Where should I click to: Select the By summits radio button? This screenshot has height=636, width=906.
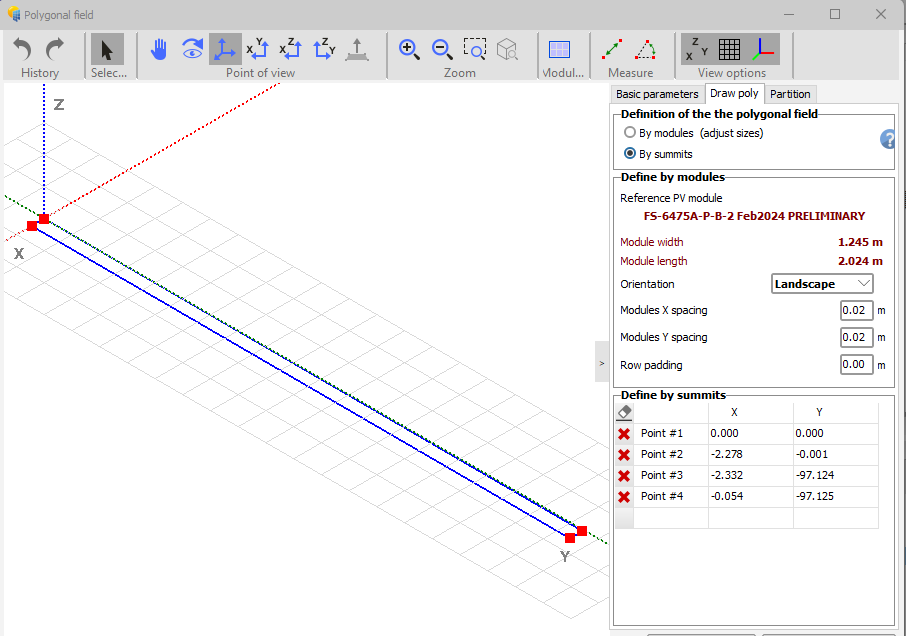coord(629,154)
